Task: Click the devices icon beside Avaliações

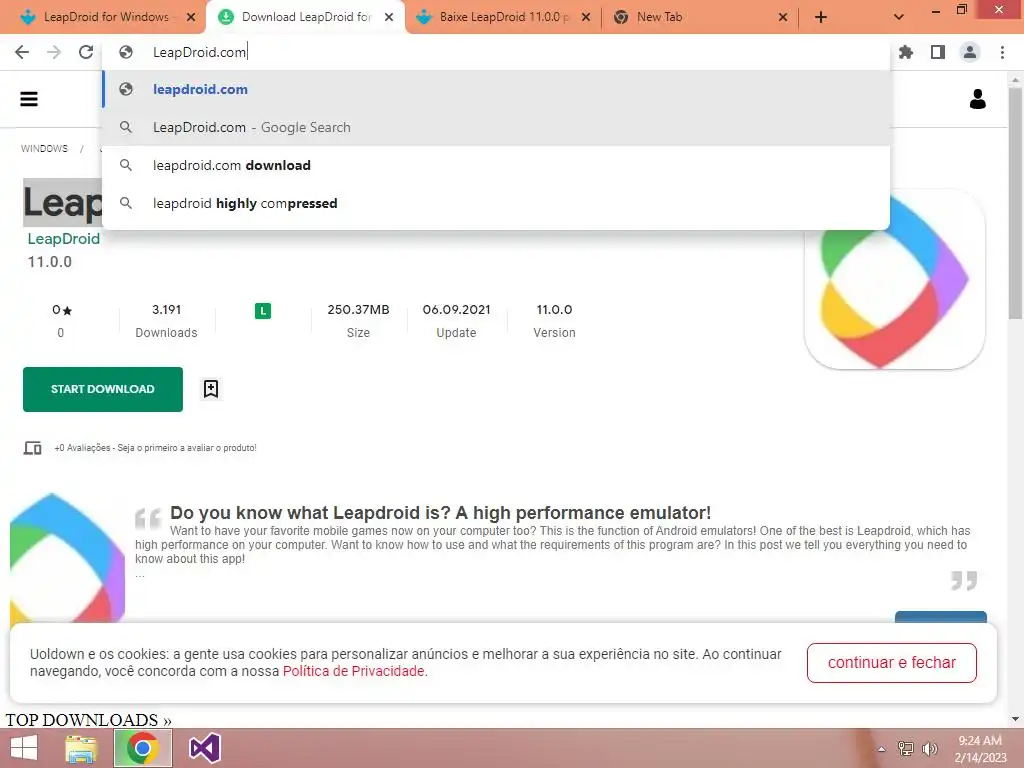Action: tap(33, 448)
